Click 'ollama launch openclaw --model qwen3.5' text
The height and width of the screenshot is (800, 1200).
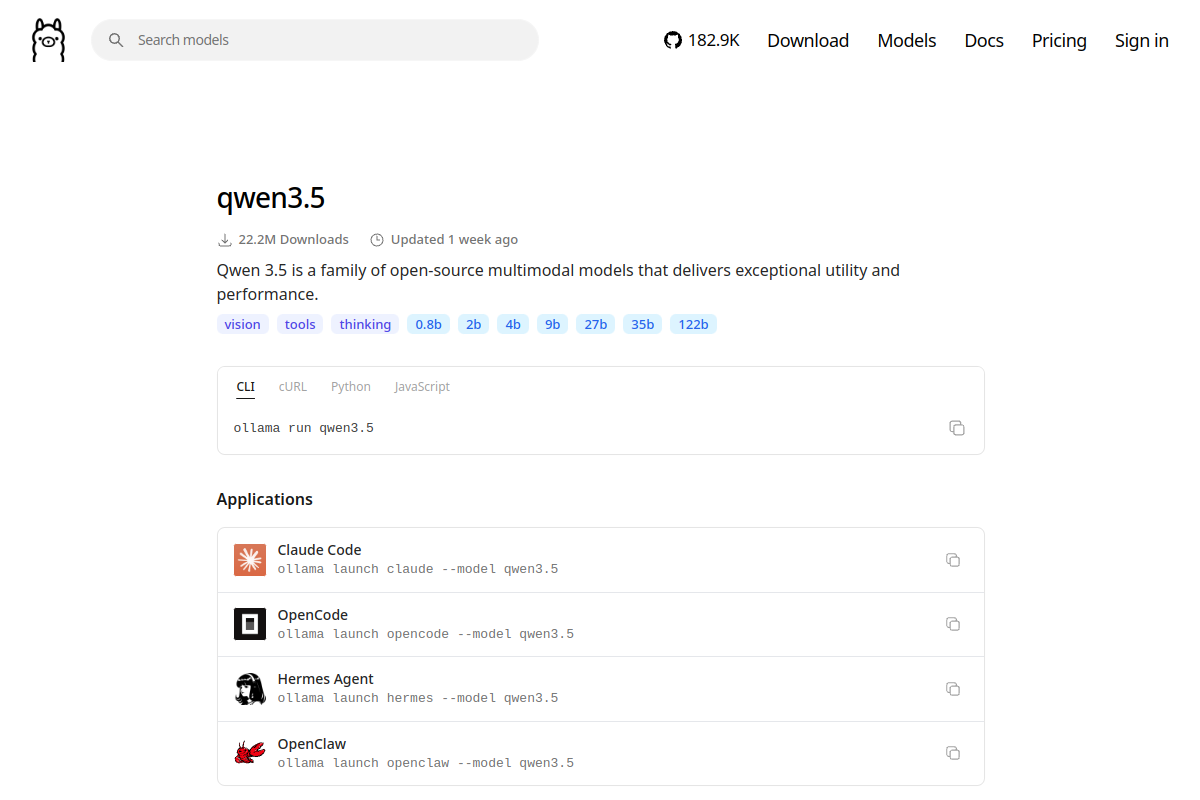coord(426,763)
